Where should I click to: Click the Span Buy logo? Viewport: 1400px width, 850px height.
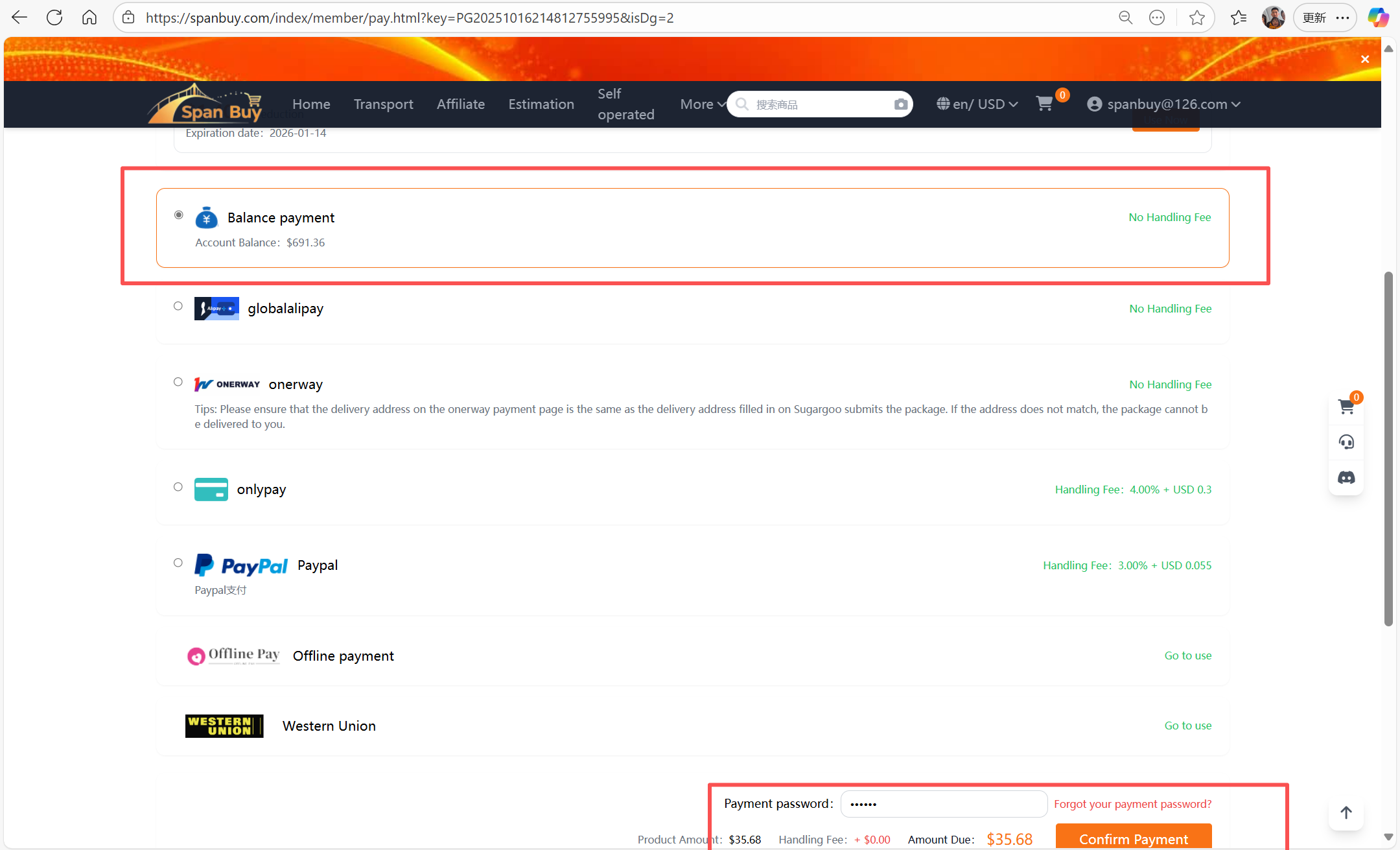pyautogui.click(x=206, y=106)
